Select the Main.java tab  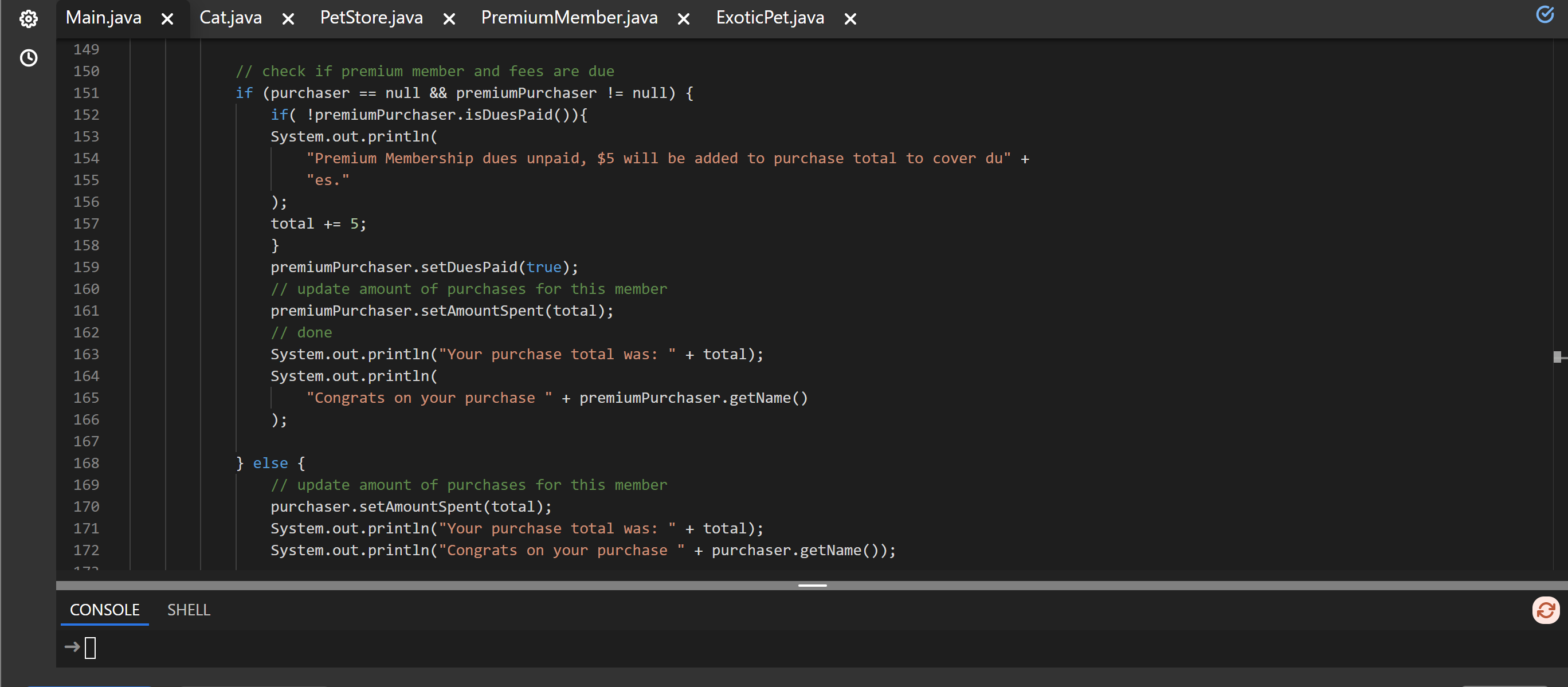click(x=104, y=18)
